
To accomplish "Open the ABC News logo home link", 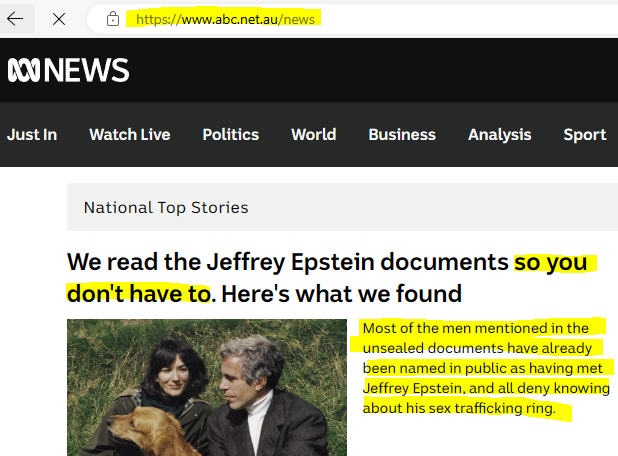I will (68, 70).
